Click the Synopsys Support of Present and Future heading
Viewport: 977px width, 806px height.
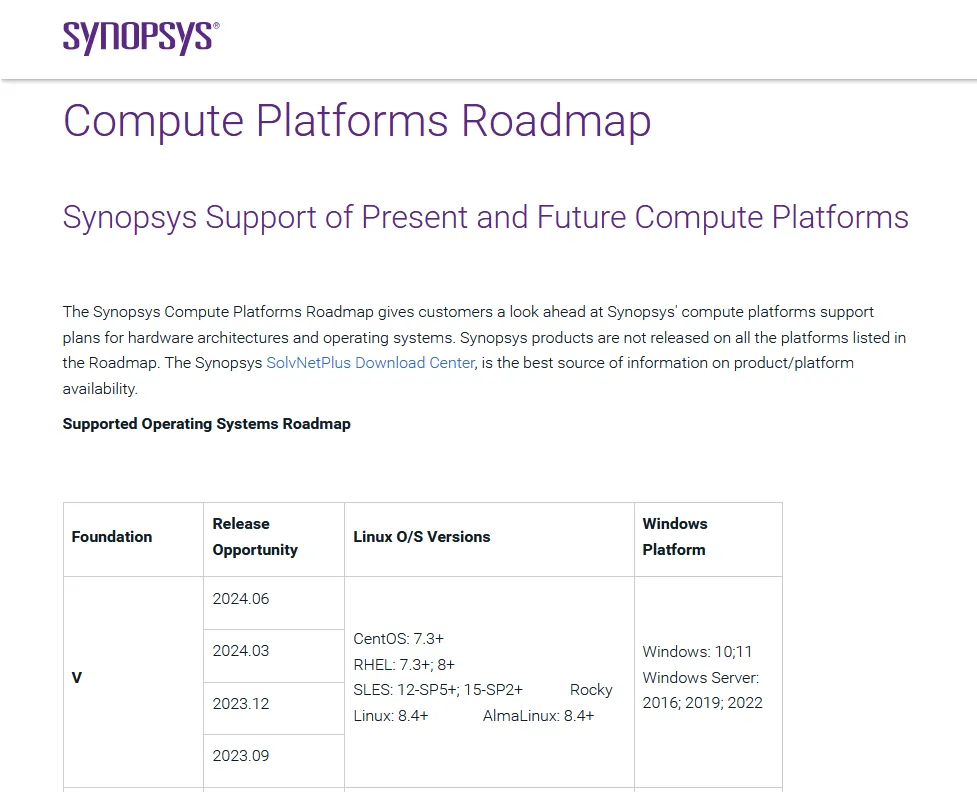[485, 217]
